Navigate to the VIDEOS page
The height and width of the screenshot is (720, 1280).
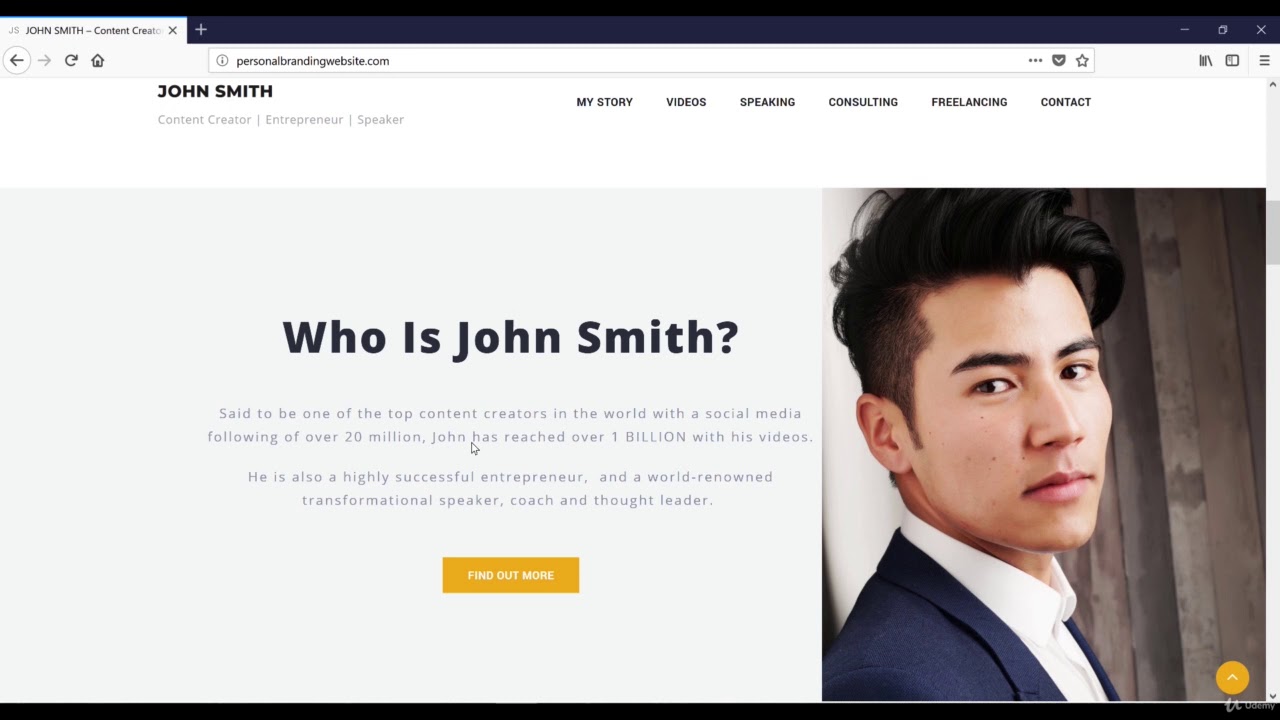click(686, 102)
